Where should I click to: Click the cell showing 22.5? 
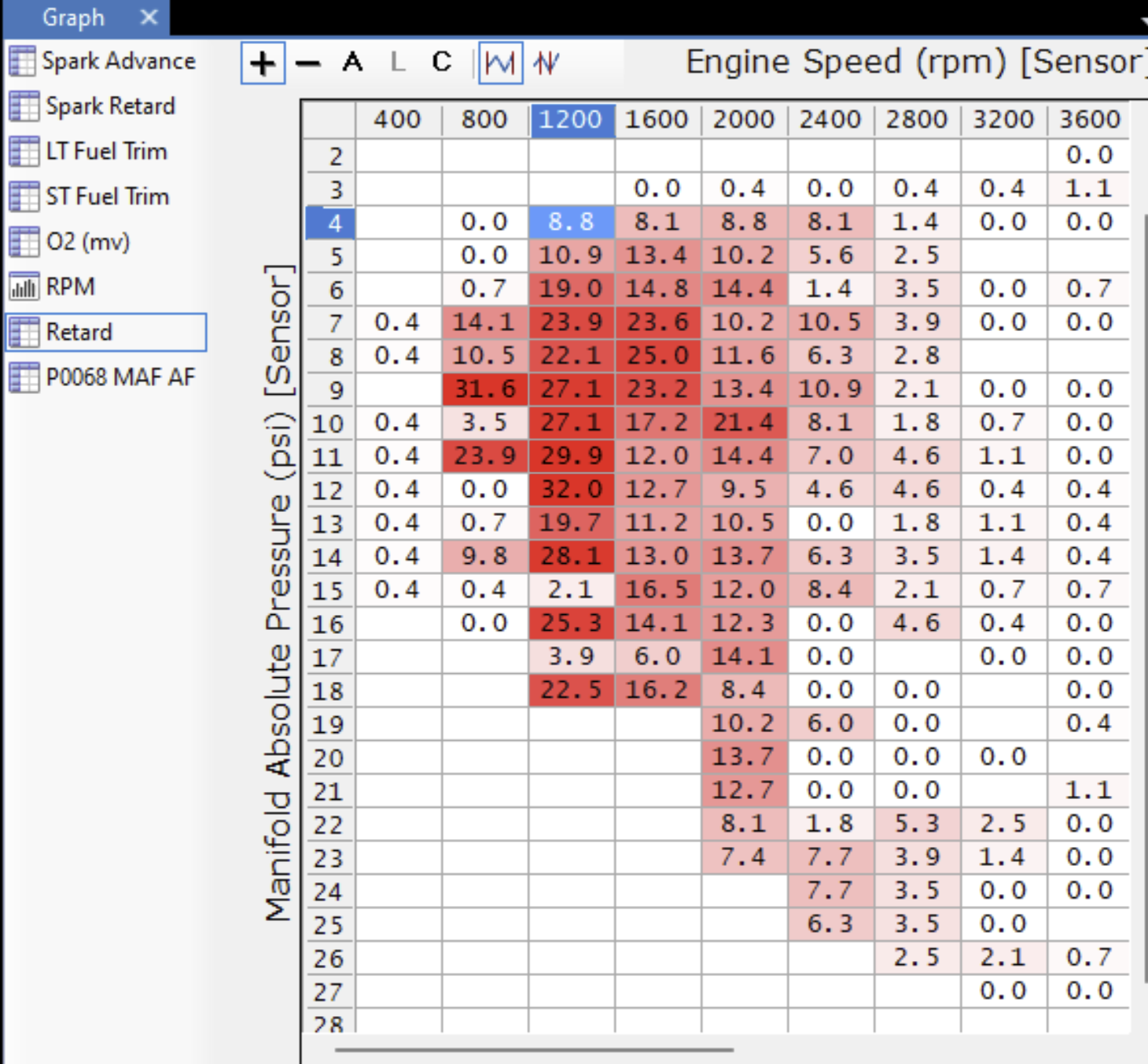572,690
